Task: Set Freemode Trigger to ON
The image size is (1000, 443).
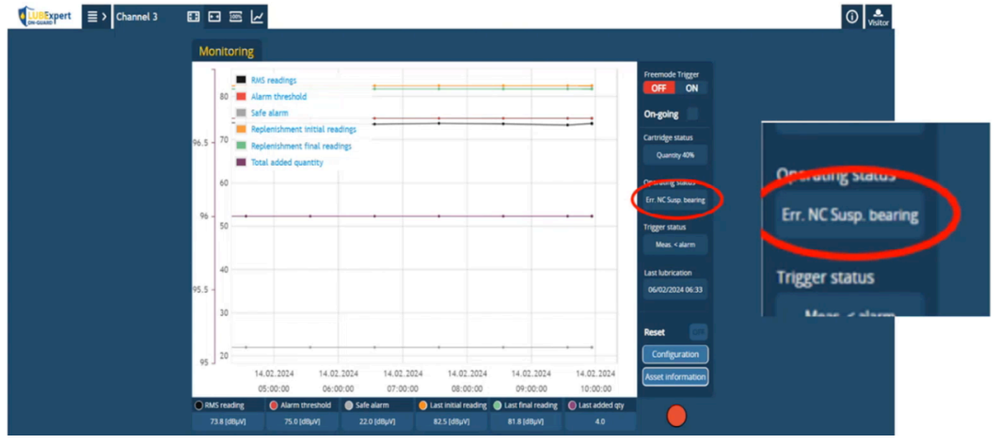Action: pyautogui.click(x=692, y=89)
